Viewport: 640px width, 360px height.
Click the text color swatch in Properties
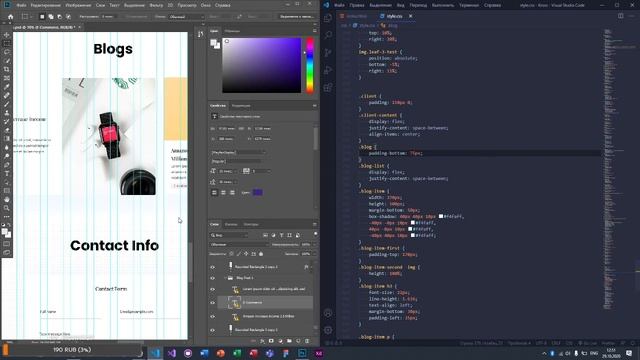tap(258, 192)
